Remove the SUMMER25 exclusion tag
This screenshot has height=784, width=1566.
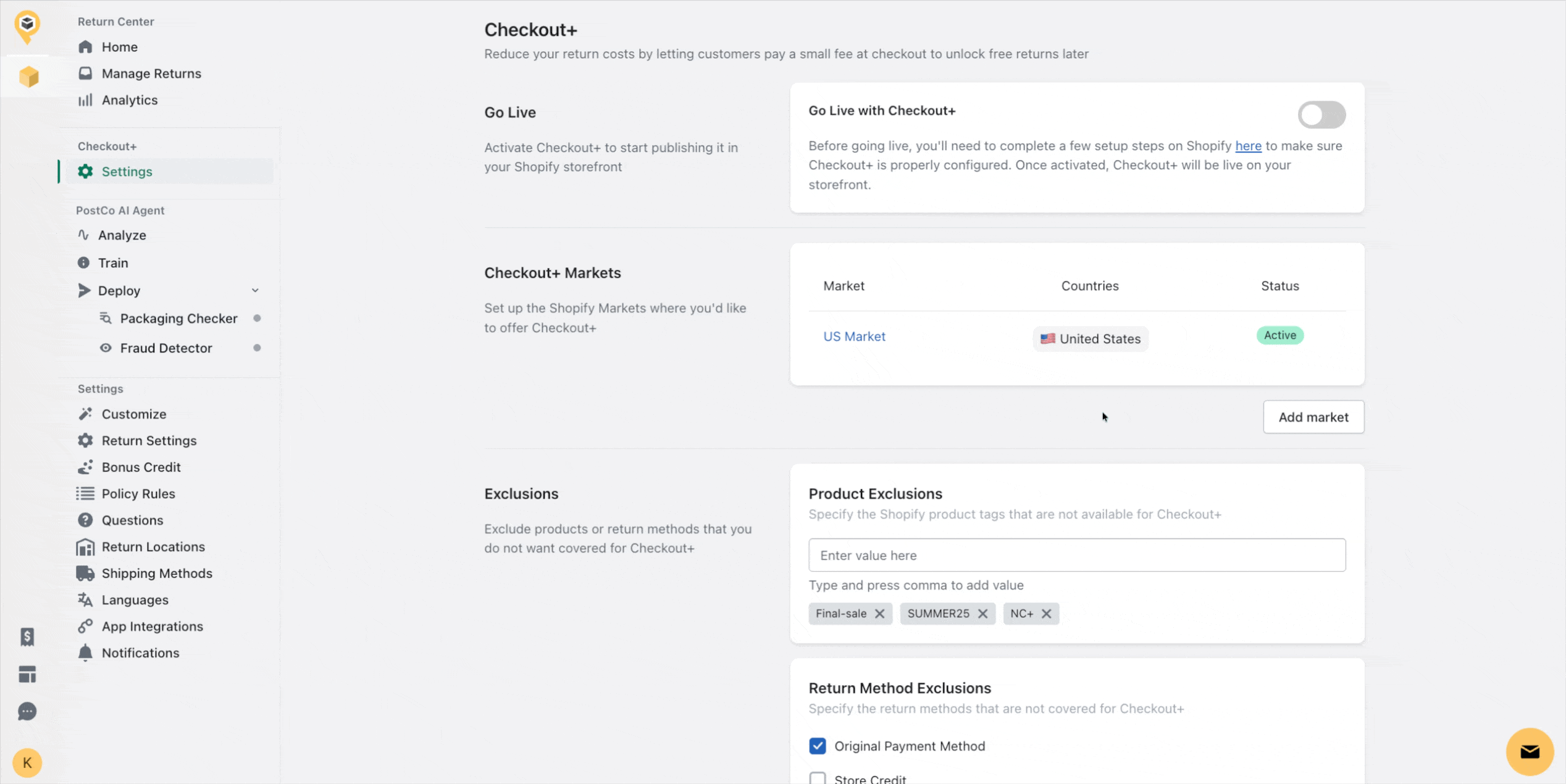(x=982, y=614)
